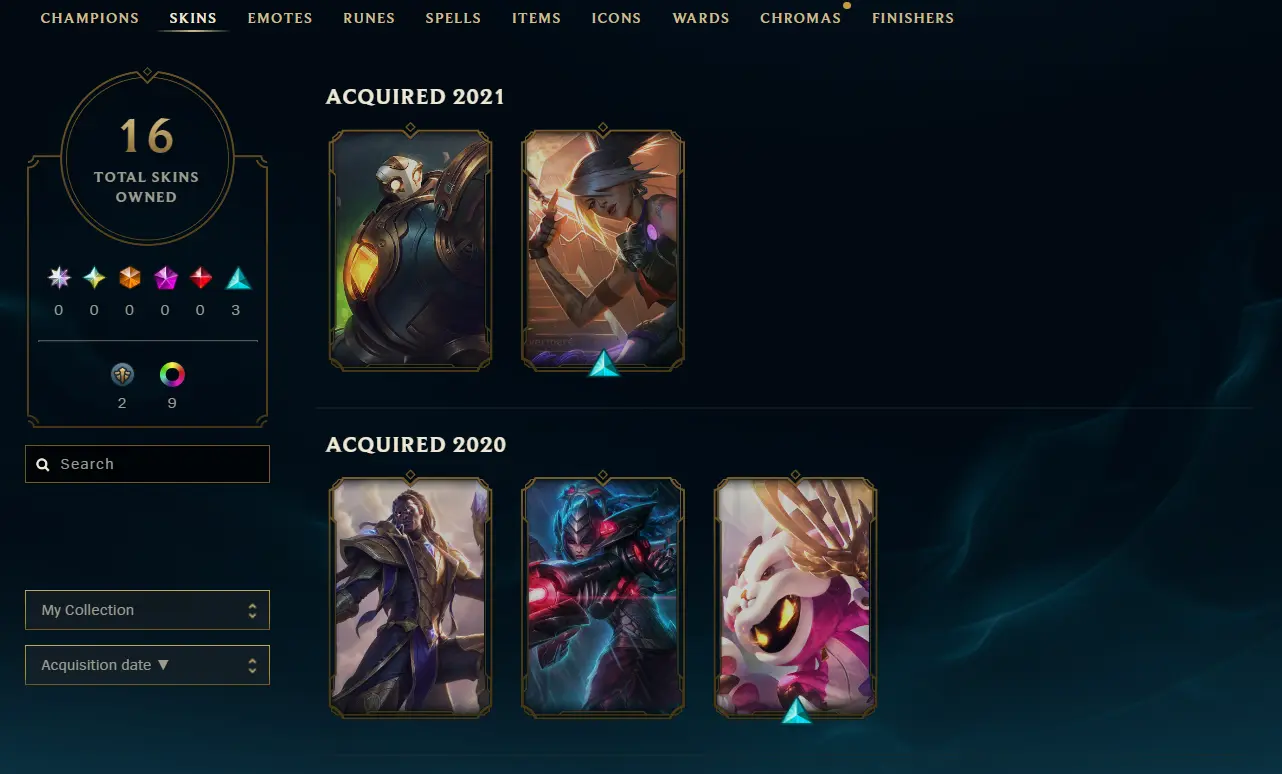Click the search magnifier icon
The height and width of the screenshot is (774, 1282).
tap(43, 464)
